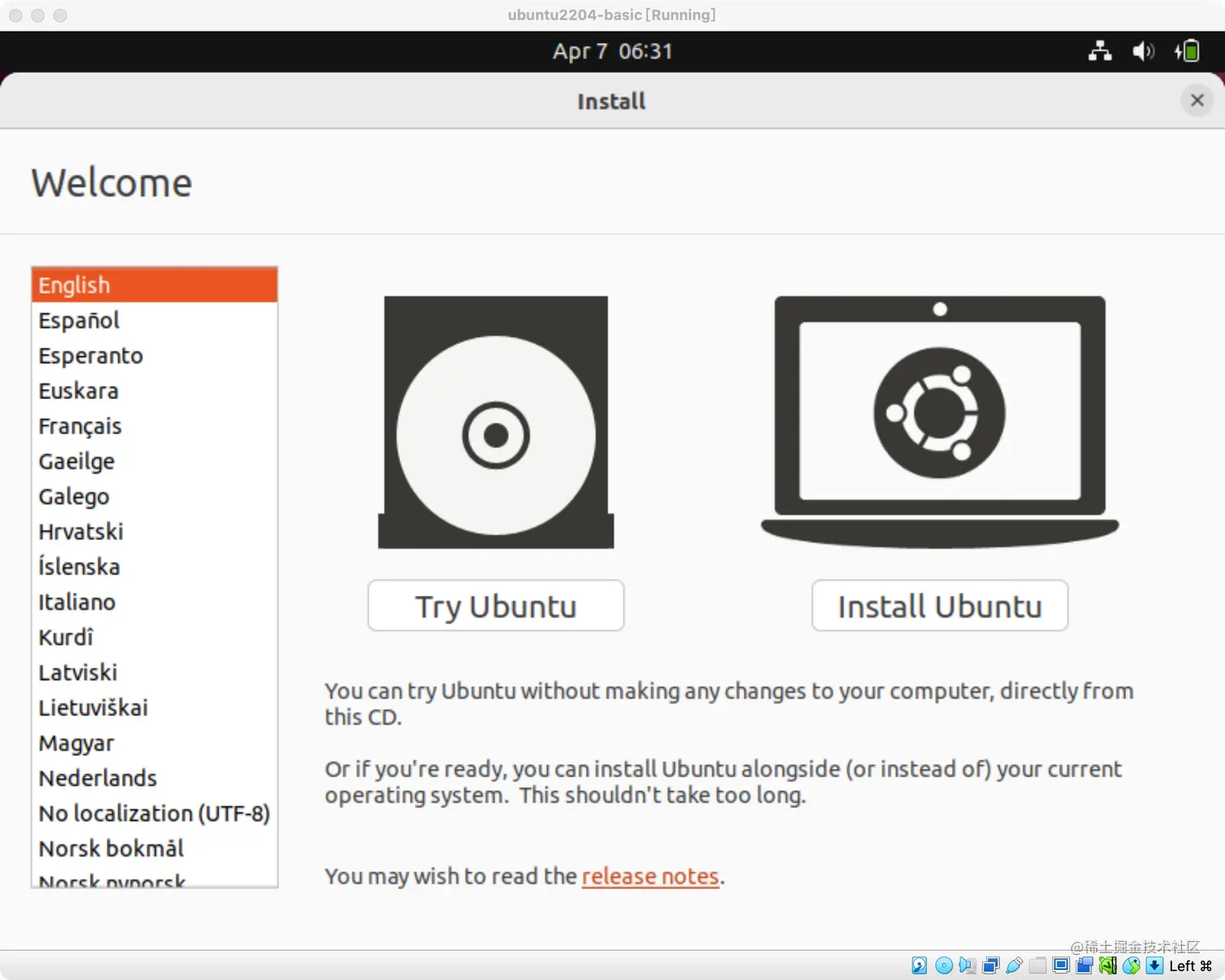Viewport: 1225px width, 980px height.
Task: Click VirtualBox USB devices status icon
Action: (1014, 965)
